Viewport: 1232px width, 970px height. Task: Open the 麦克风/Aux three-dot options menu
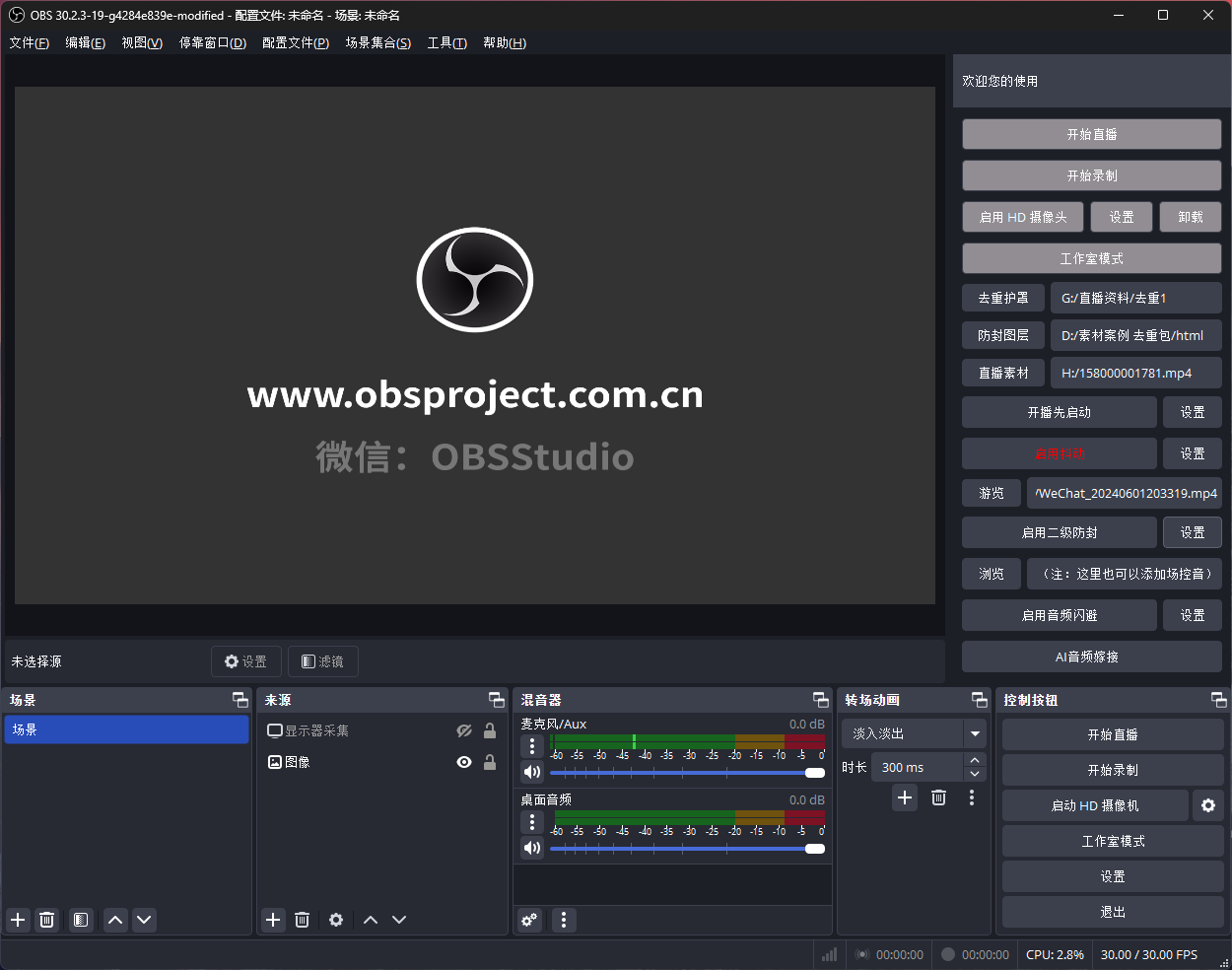(532, 746)
